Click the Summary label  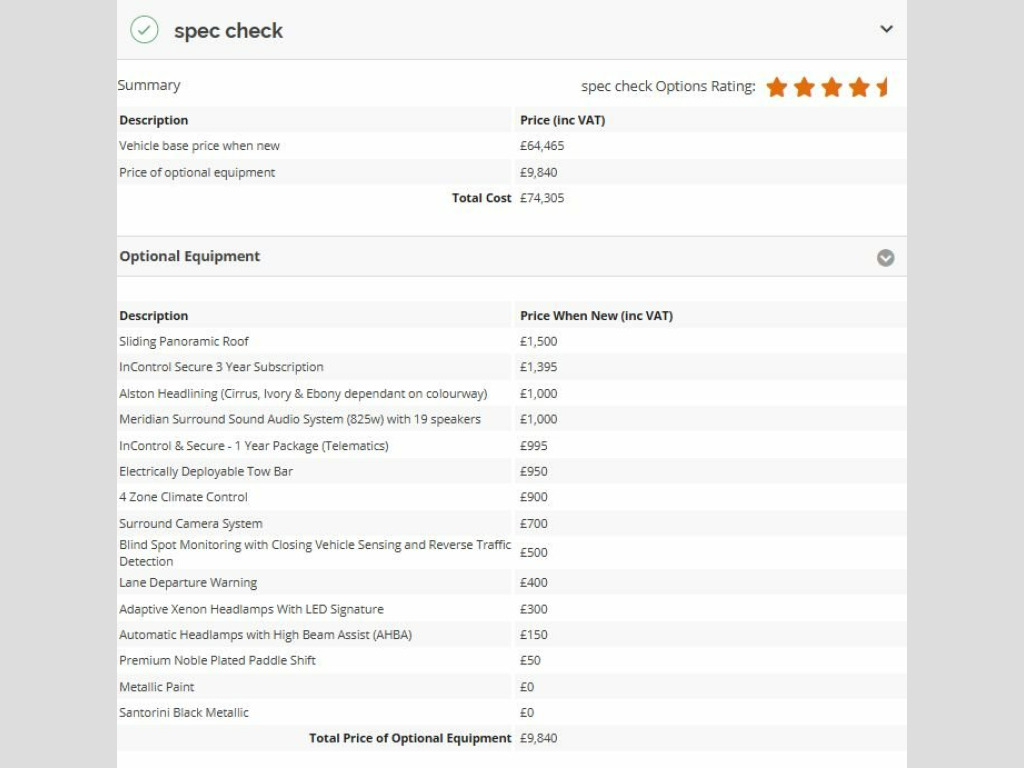coord(149,86)
